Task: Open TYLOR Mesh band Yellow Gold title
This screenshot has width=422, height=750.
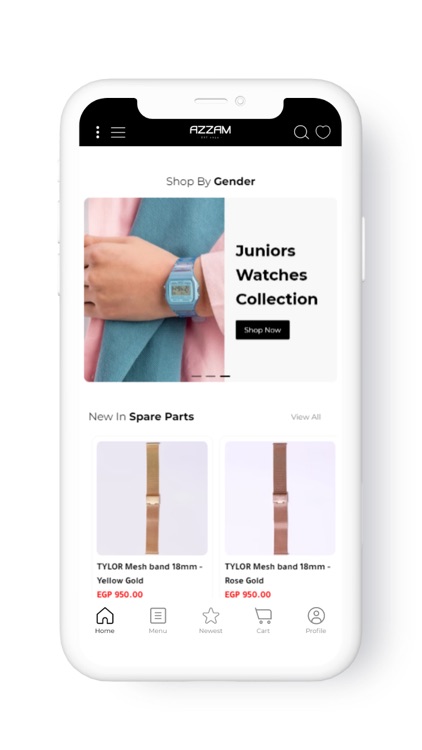Action: [x=149, y=574]
